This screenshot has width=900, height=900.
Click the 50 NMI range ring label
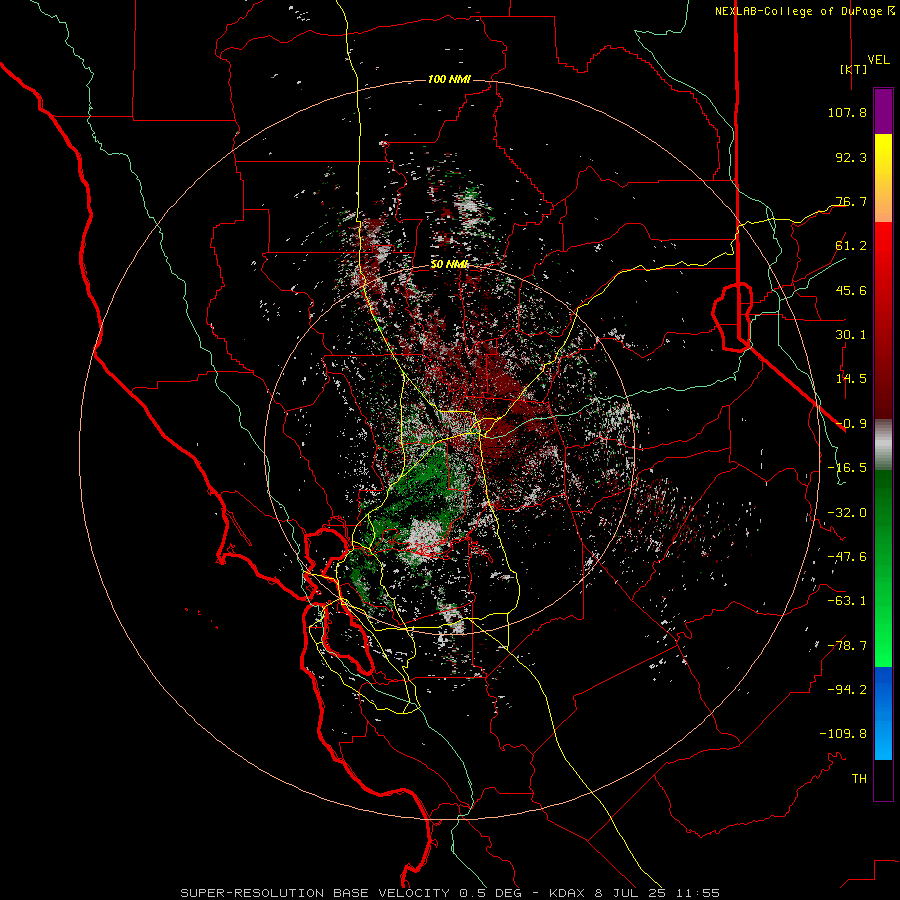click(449, 264)
